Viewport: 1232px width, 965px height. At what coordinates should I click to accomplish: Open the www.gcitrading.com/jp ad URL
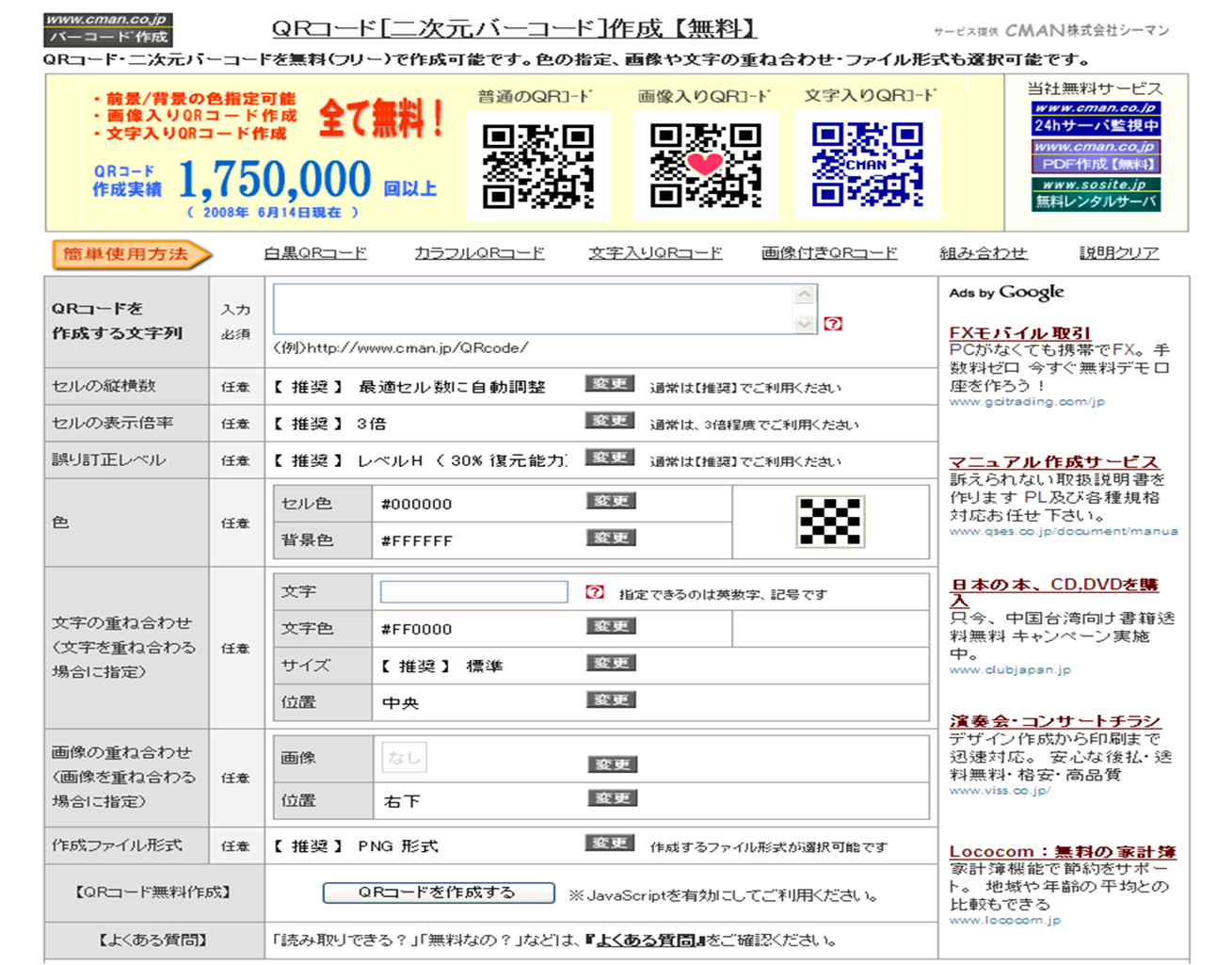(x=1027, y=402)
